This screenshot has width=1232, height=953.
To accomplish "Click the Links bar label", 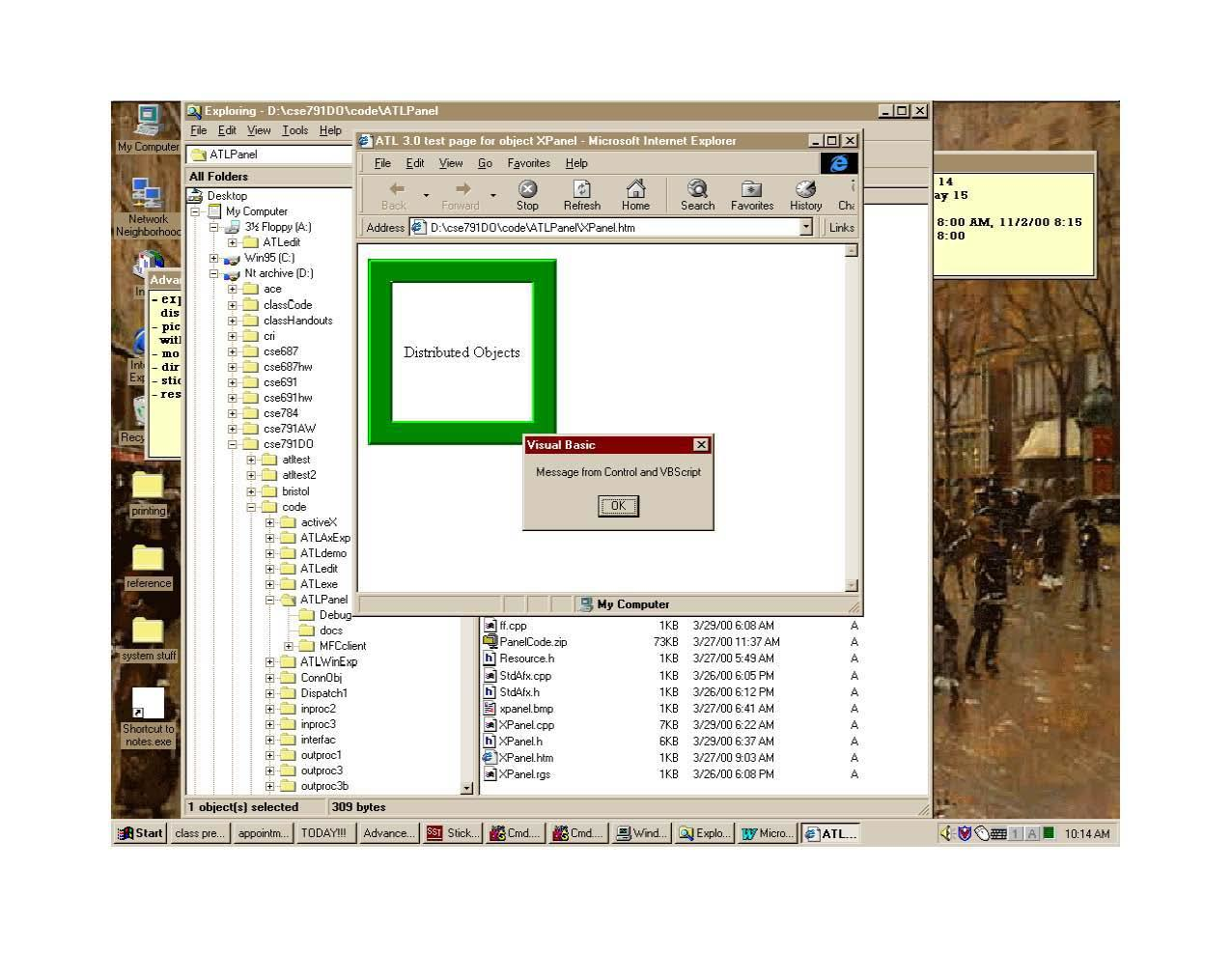I will click(x=841, y=228).
